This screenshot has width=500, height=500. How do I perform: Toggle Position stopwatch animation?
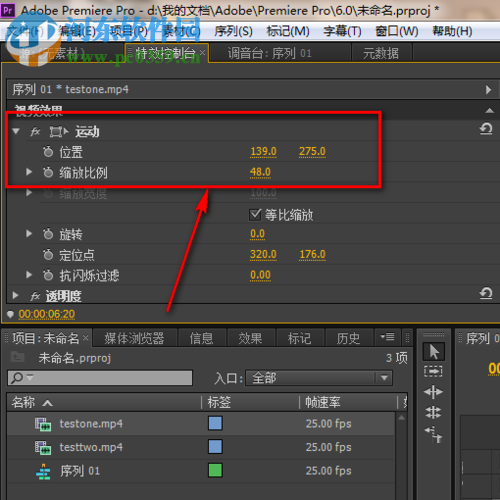click(48, 152)
